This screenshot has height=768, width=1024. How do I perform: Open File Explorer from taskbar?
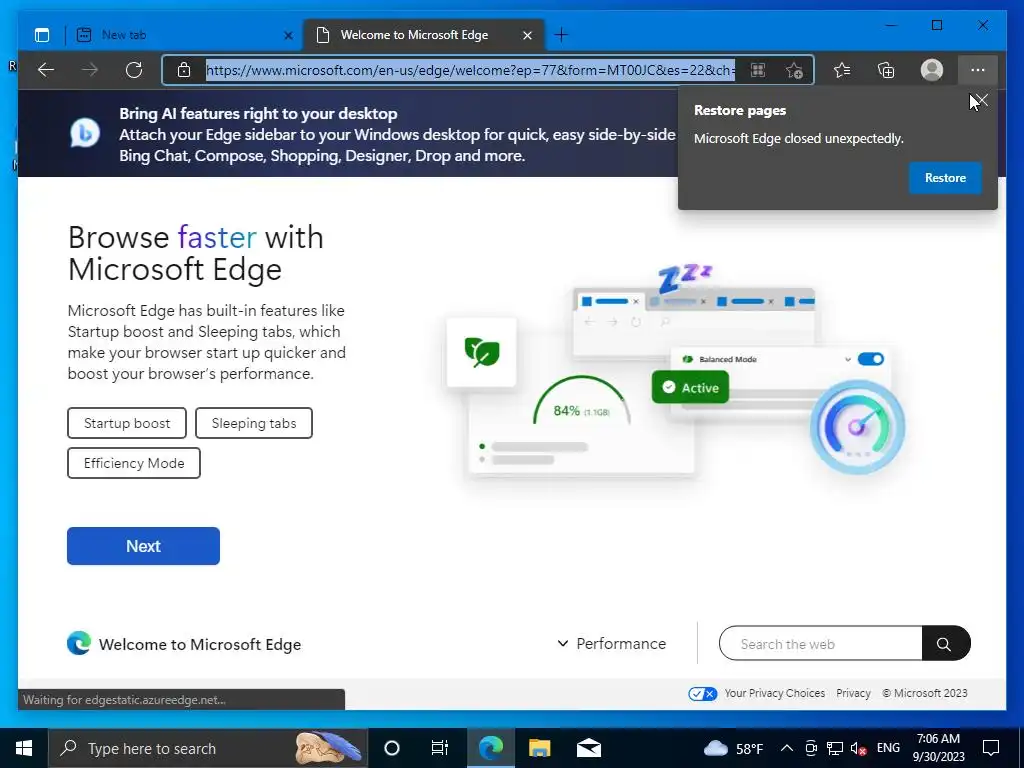click(x=539, y=748)
